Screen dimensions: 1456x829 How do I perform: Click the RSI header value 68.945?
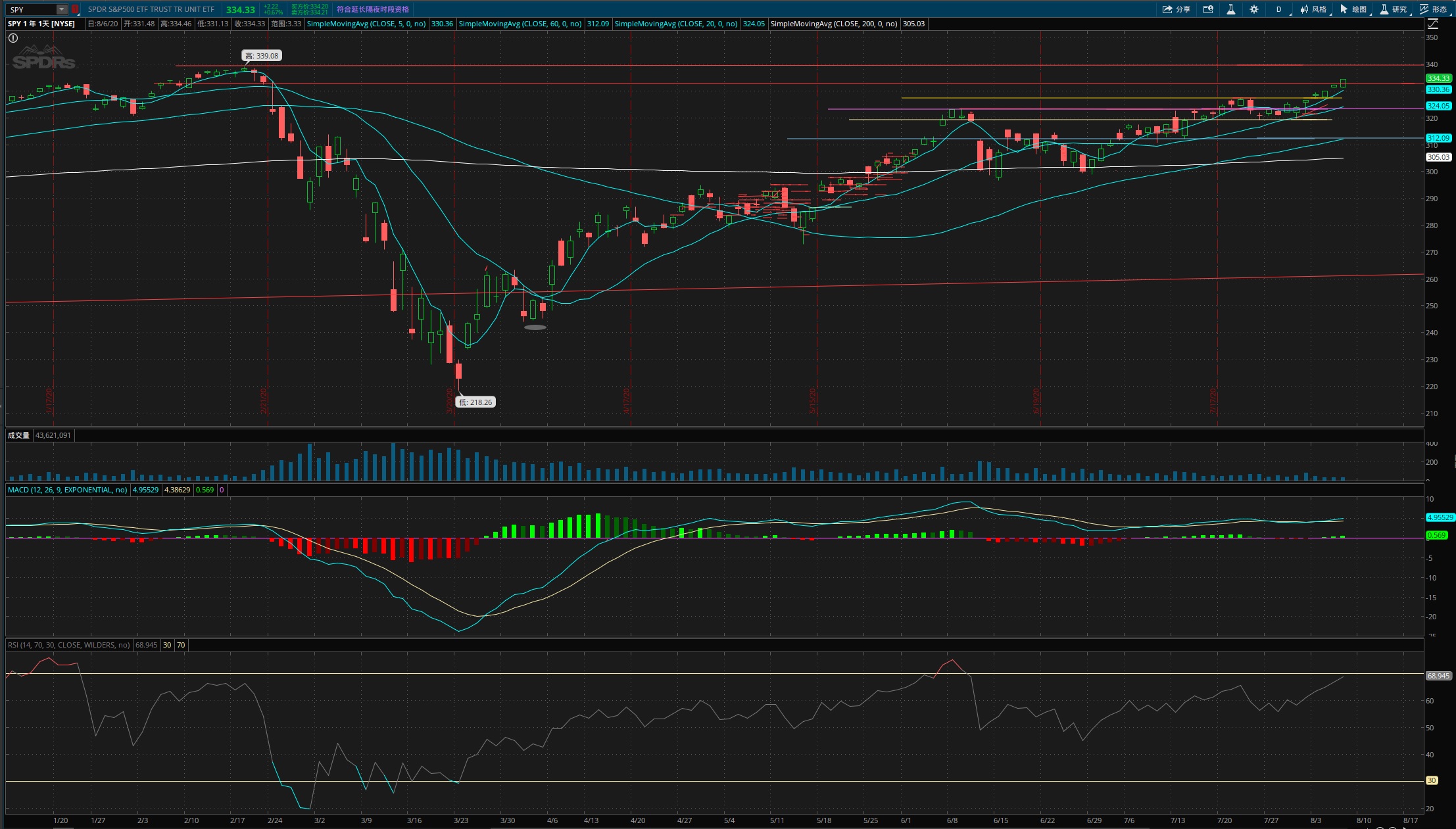point(146,645)
